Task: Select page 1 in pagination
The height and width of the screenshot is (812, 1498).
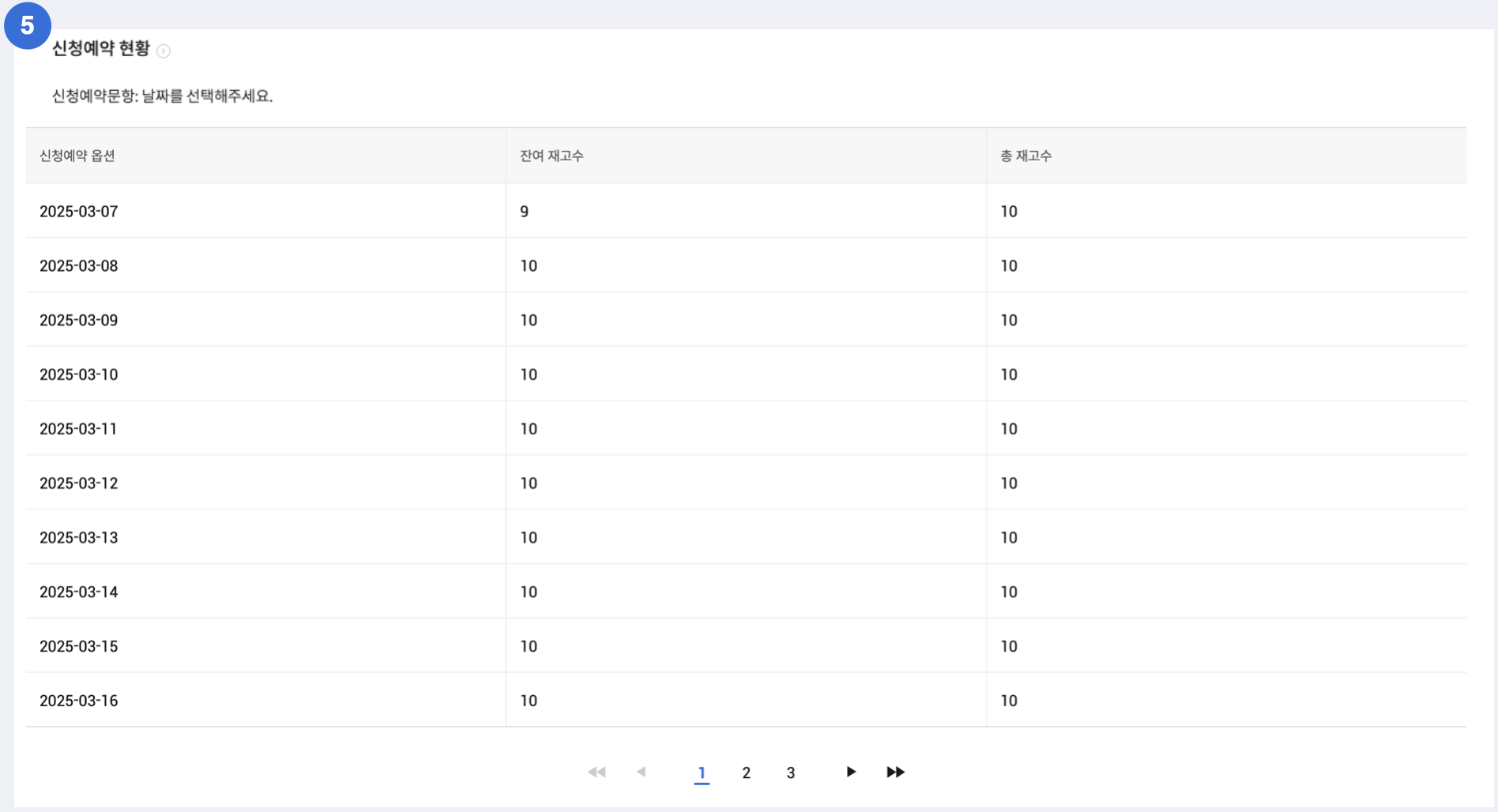Action: tap(702, 773)
